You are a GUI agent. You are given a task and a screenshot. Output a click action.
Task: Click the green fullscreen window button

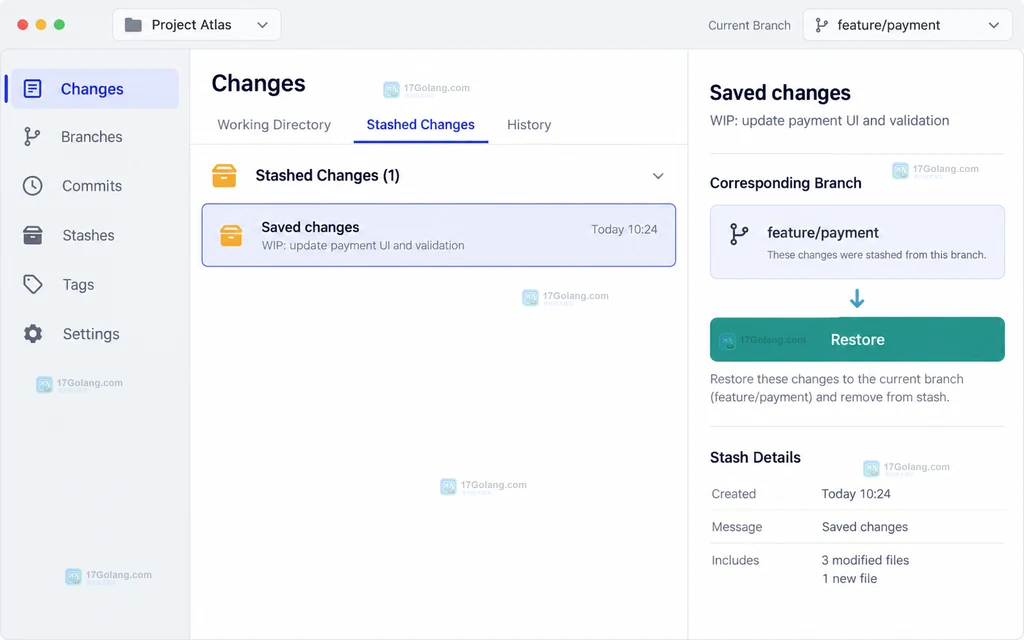click(59, 25)
